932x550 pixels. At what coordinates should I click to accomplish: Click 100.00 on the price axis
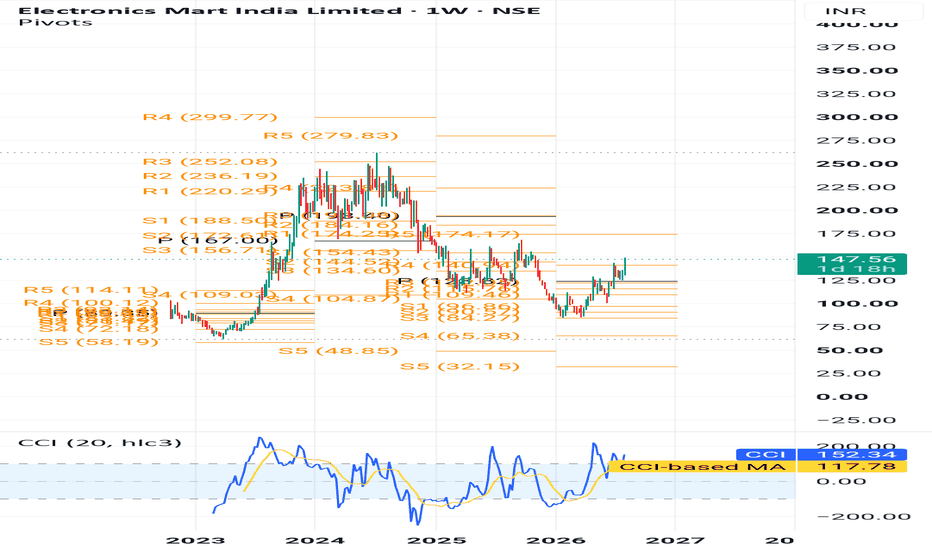tap(857, 304)
